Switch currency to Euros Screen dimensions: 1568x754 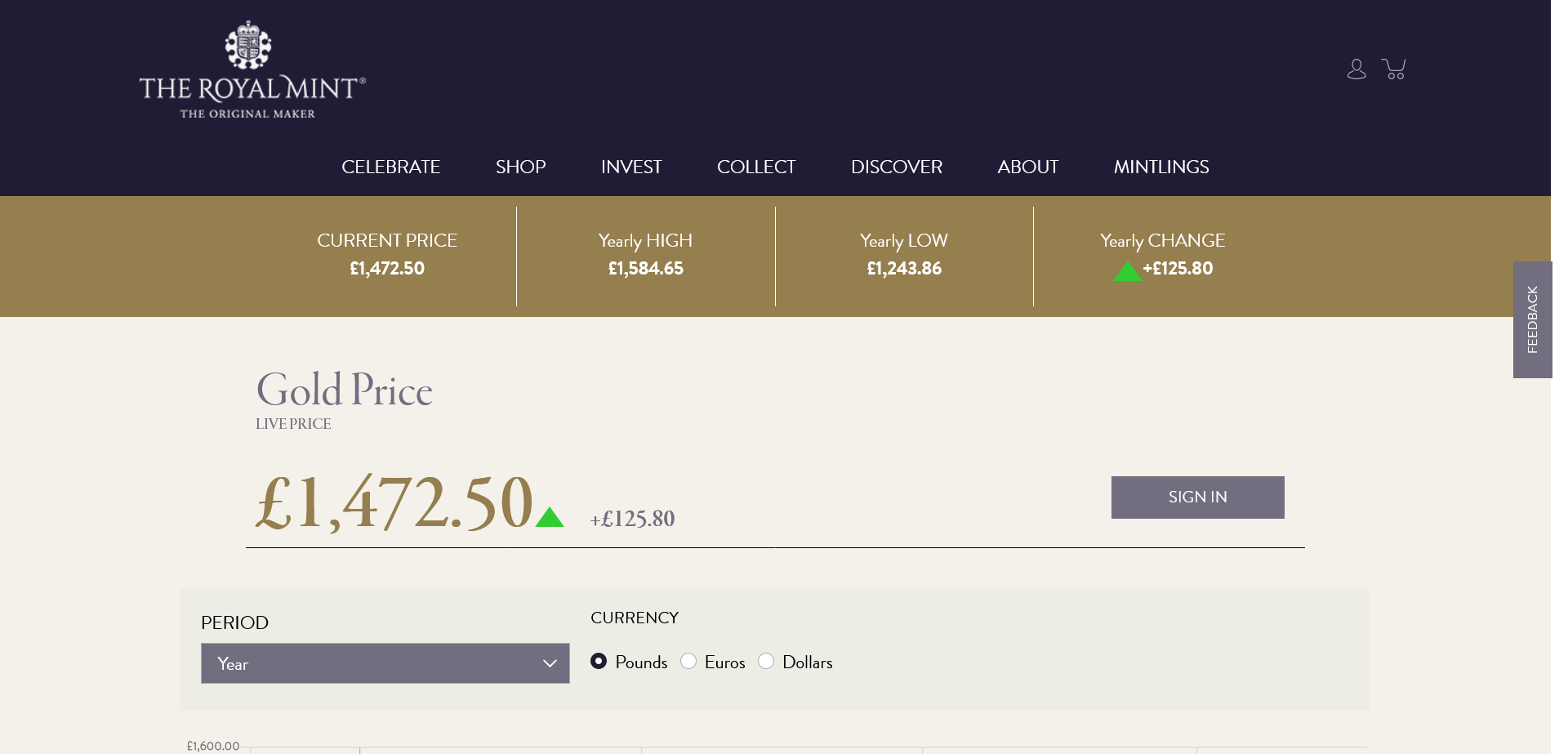[688, 662]
